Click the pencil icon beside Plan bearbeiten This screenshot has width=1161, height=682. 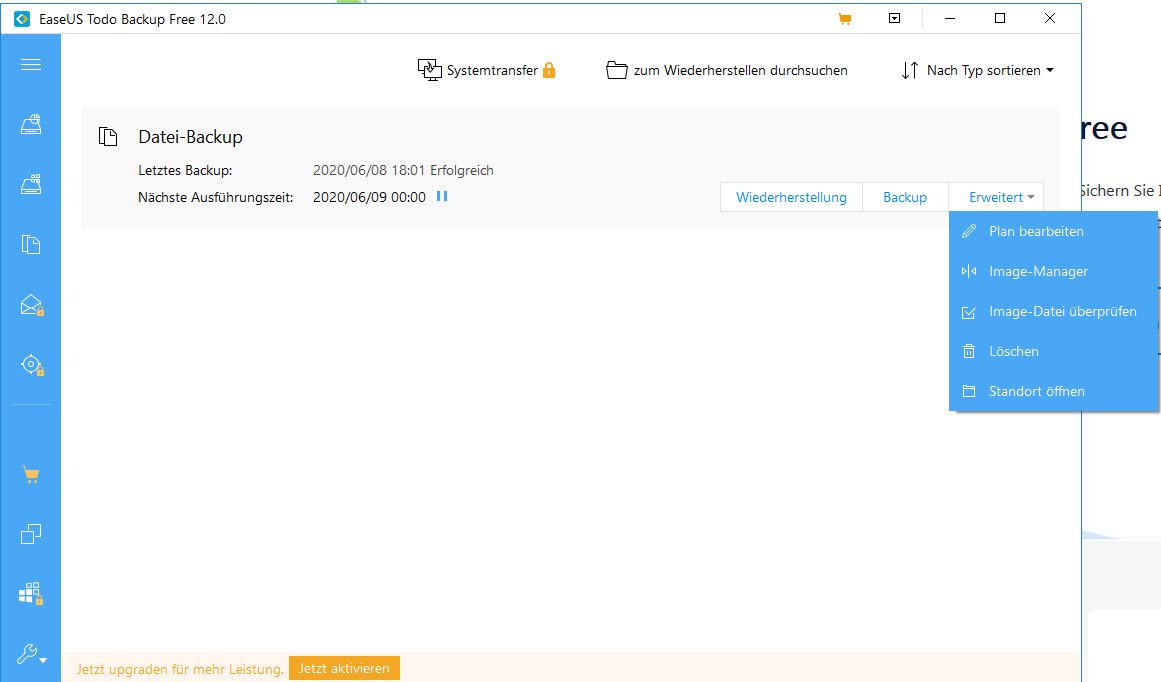(x=968, y=231)
